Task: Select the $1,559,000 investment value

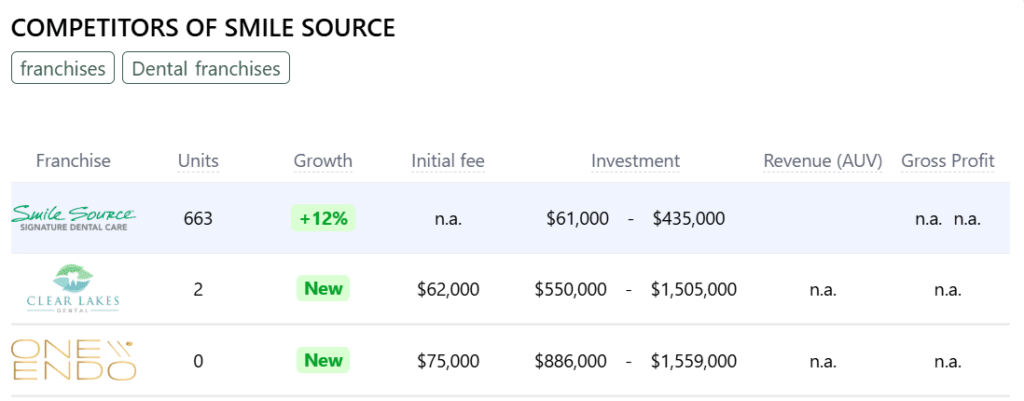Action: 694,360
